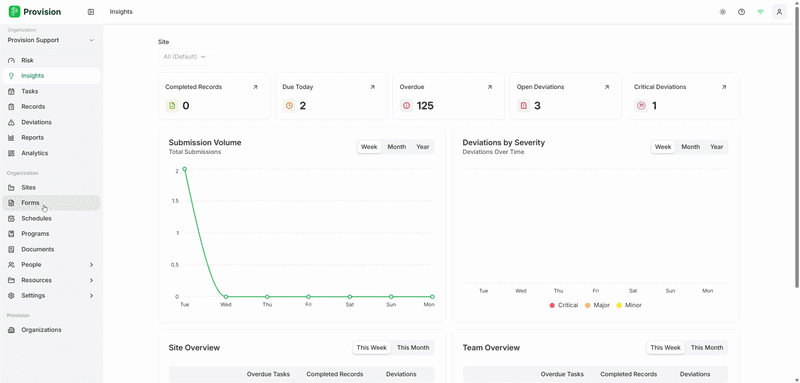
Task: Click the Insights lightbulb icon
Action: [x=11, y=76]
